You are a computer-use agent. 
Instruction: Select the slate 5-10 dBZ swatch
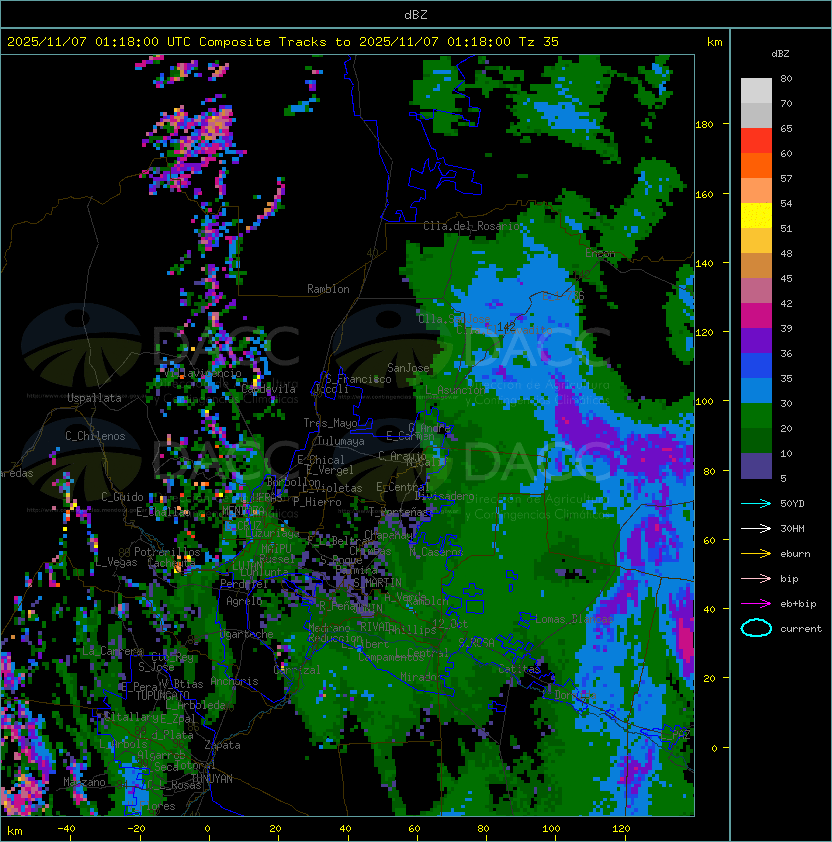756,466
